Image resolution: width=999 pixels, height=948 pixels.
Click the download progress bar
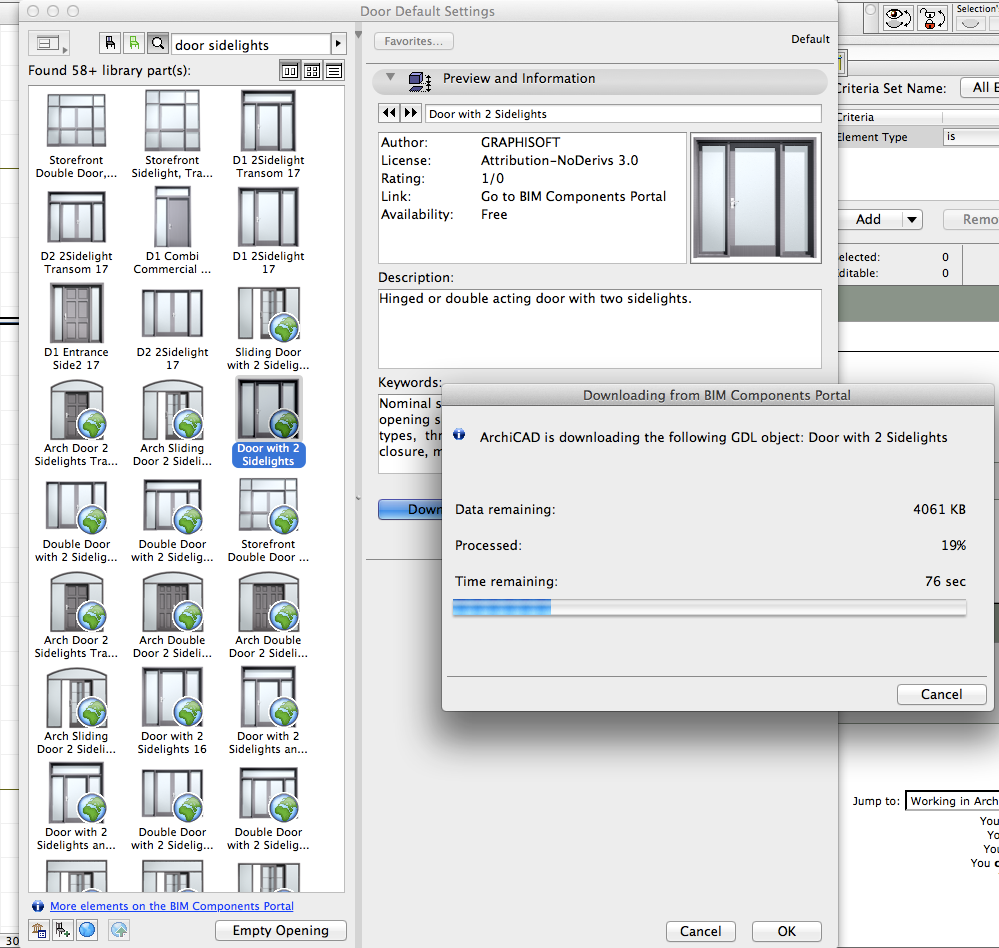coord(709,607)
